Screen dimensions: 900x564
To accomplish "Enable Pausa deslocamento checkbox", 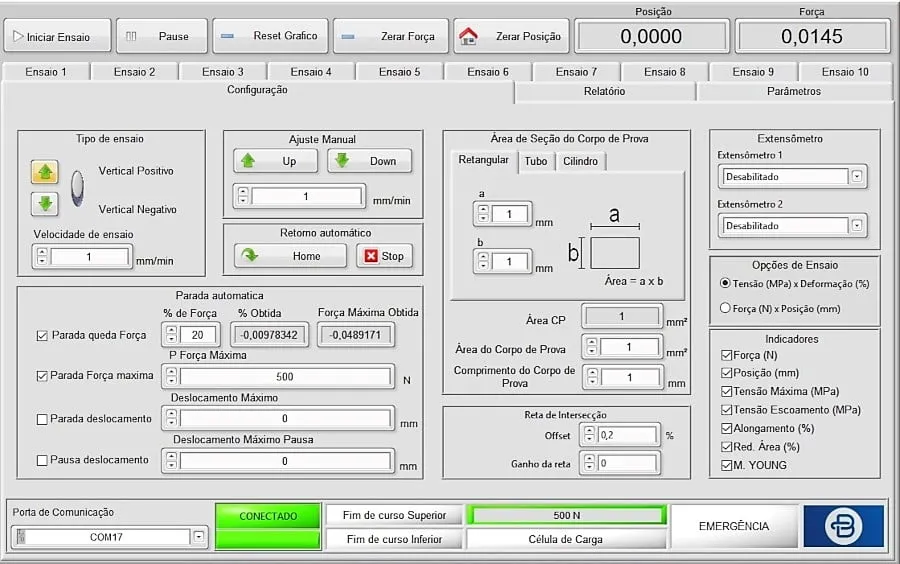I will coord(42,460).
